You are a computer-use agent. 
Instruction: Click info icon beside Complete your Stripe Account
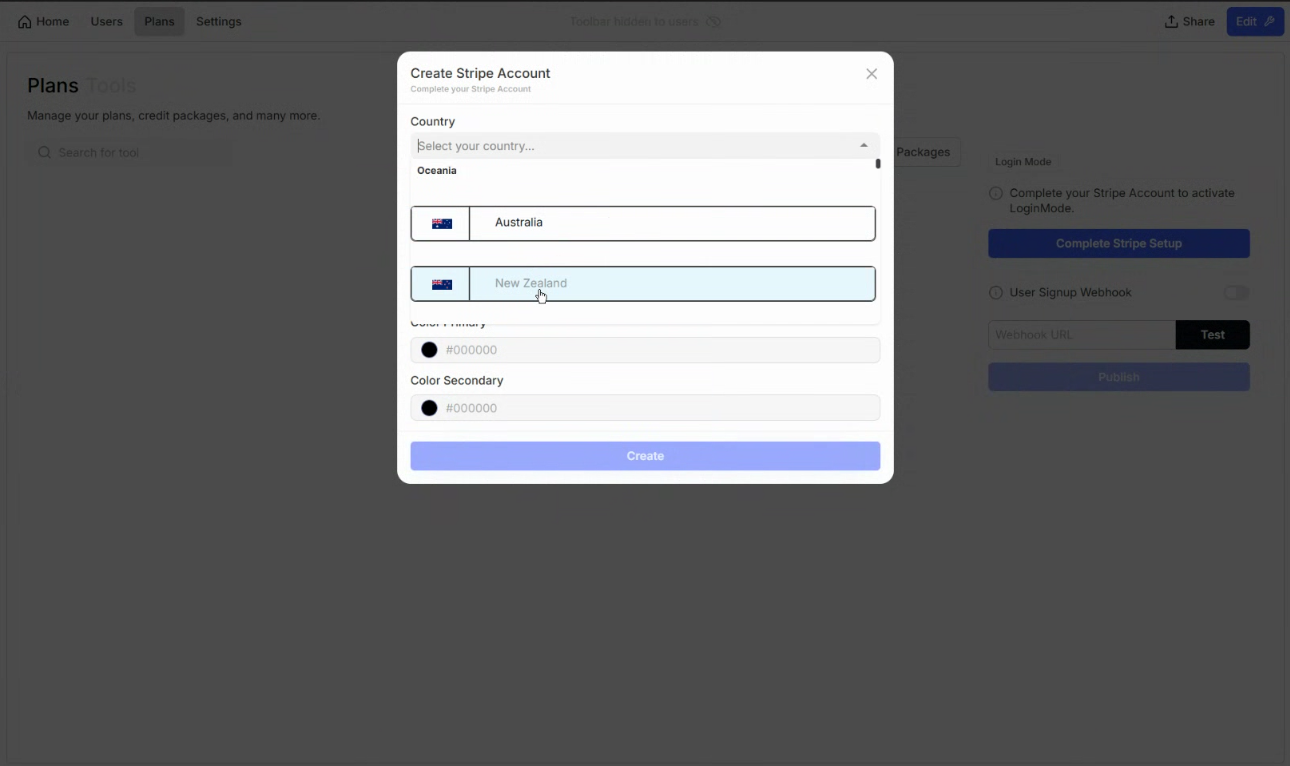996,193
